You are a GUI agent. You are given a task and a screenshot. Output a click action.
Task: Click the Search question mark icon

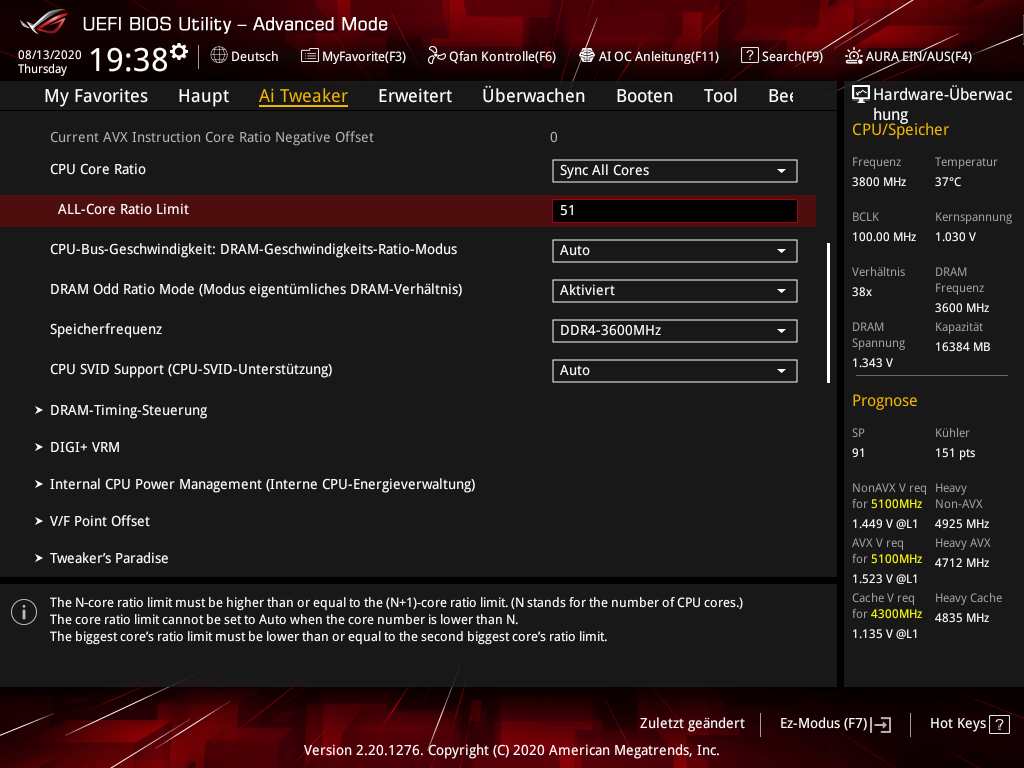[x=749, y=56]
